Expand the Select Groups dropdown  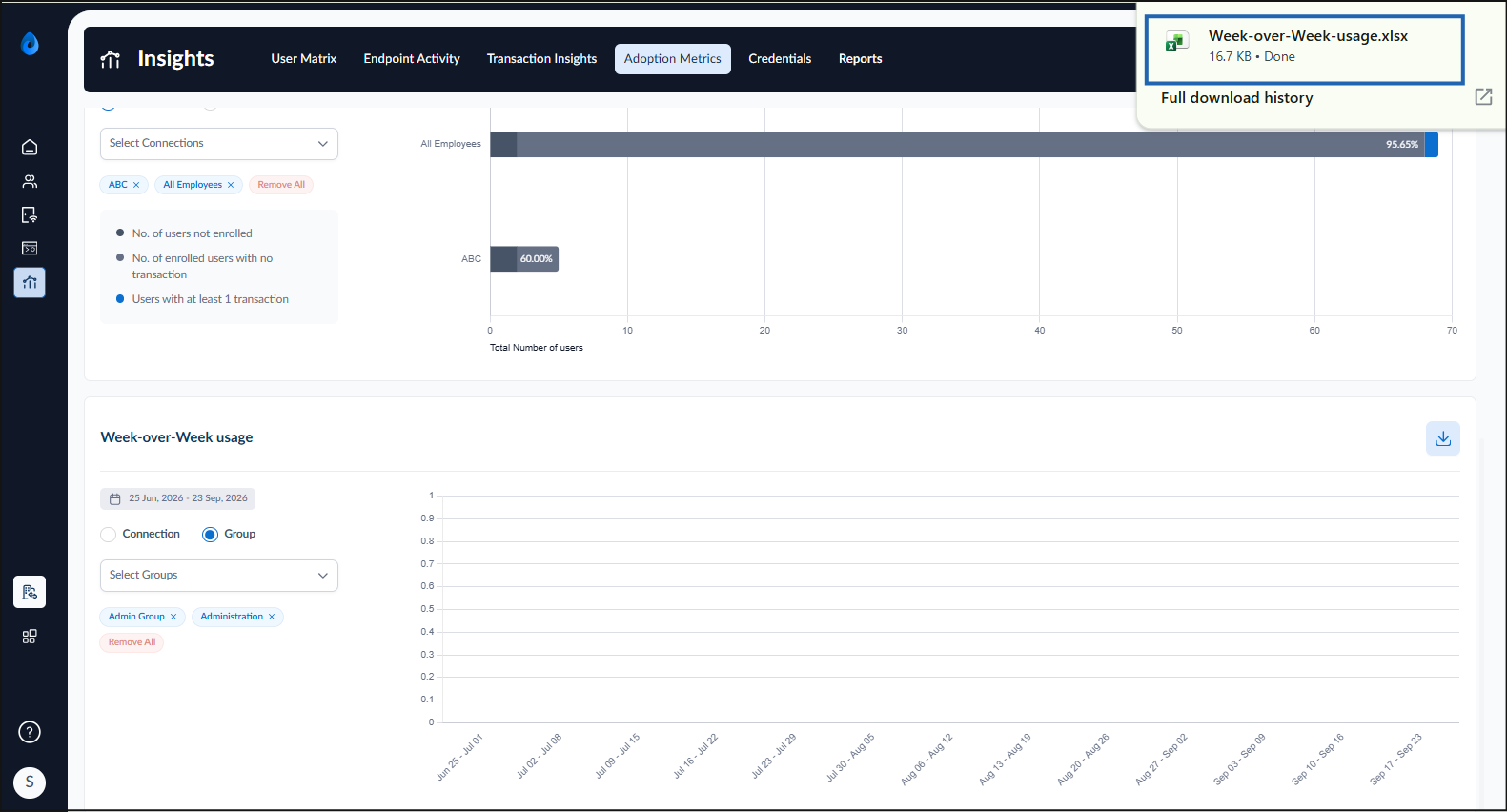(x=219, y=576)
